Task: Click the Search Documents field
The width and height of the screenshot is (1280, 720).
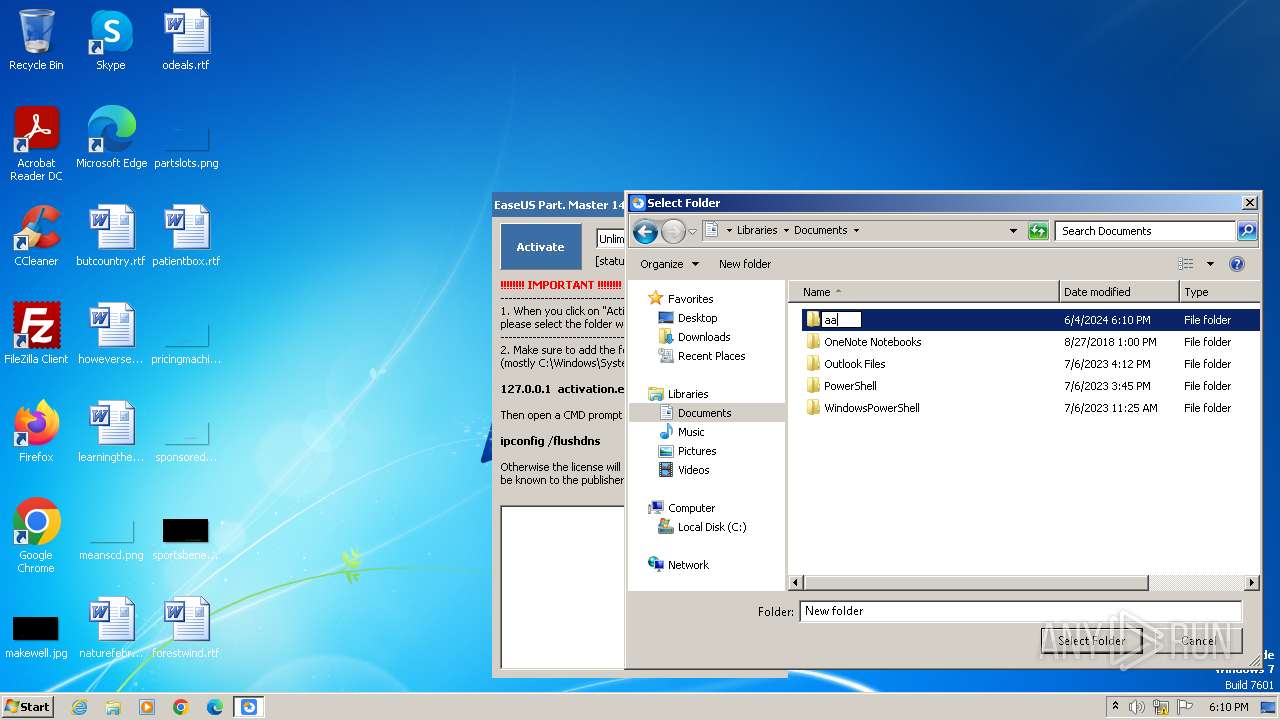Action: tap(1145, 231)
